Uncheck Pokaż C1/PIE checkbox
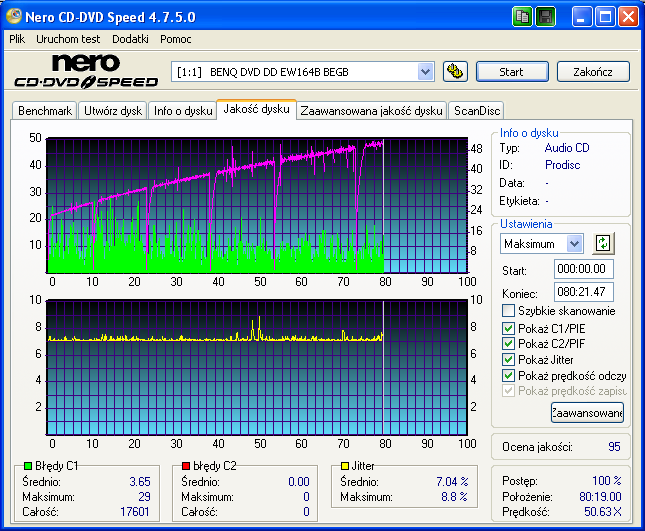The image size is (645, 531). point(508,328)
